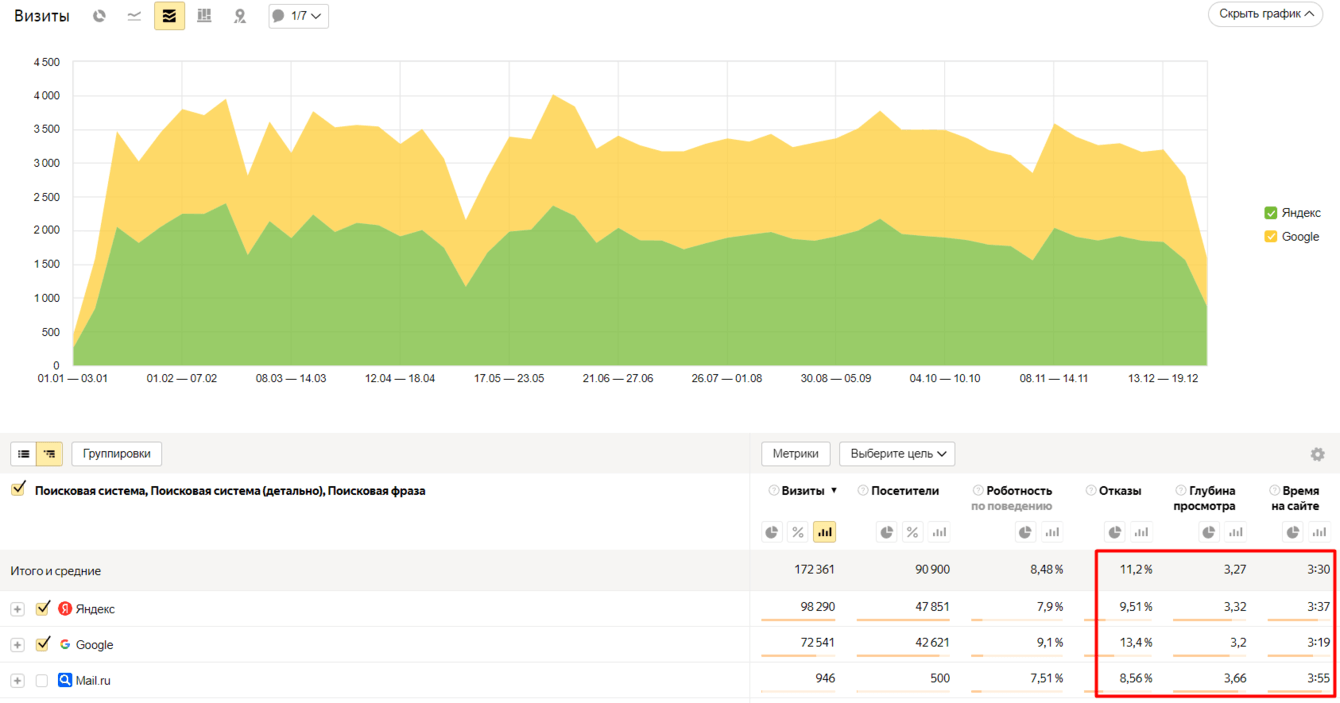The height and width of the screenshot is (703, 1340).
Task: Switch chart to pie chart view
Action: click(x=99, y=16)
